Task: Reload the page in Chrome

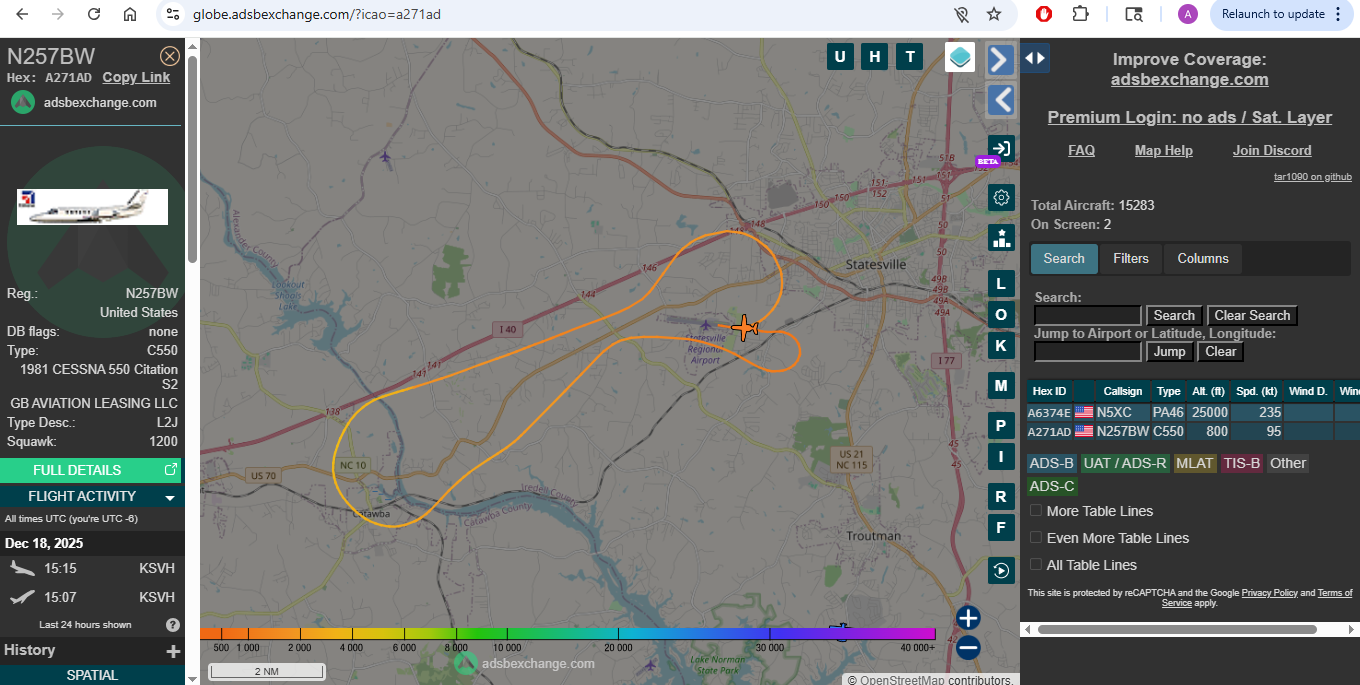Action: [x=94, y=14]
